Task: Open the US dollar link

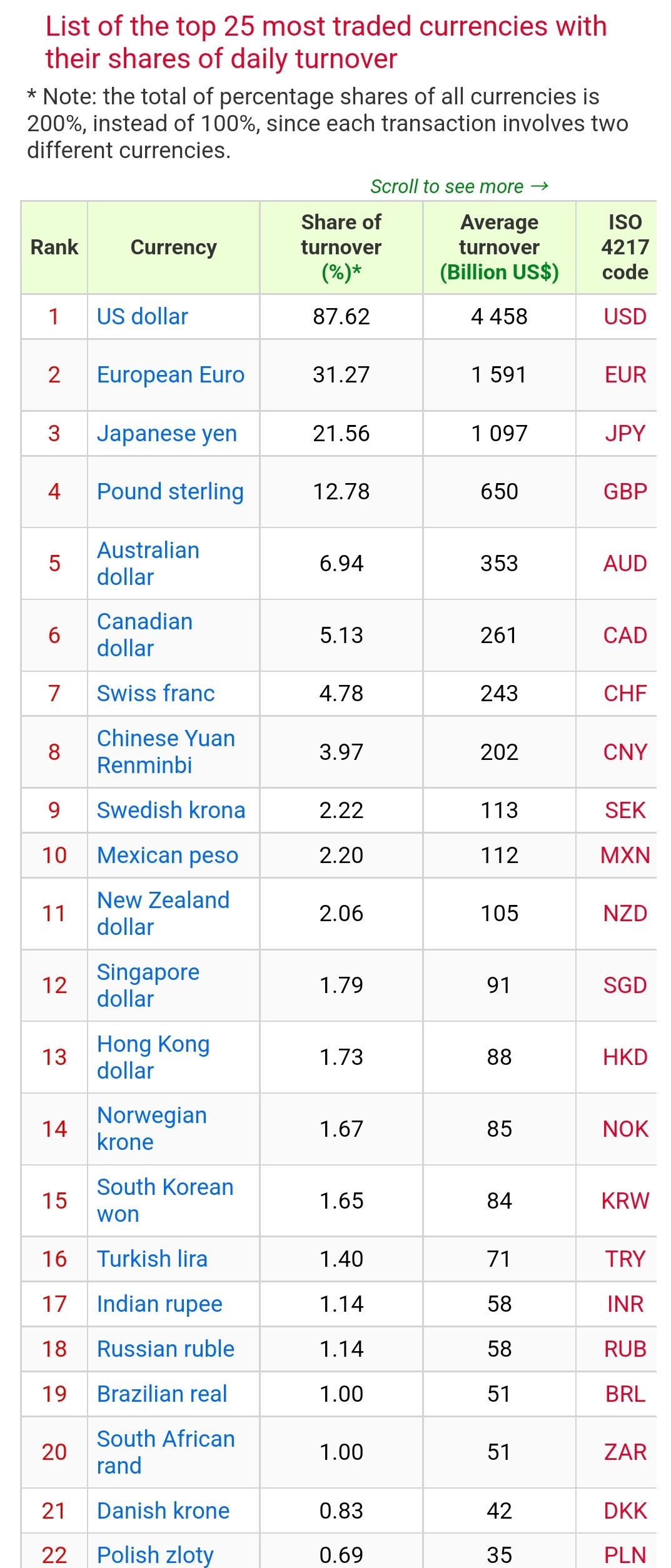Action: tap(142, 316)
